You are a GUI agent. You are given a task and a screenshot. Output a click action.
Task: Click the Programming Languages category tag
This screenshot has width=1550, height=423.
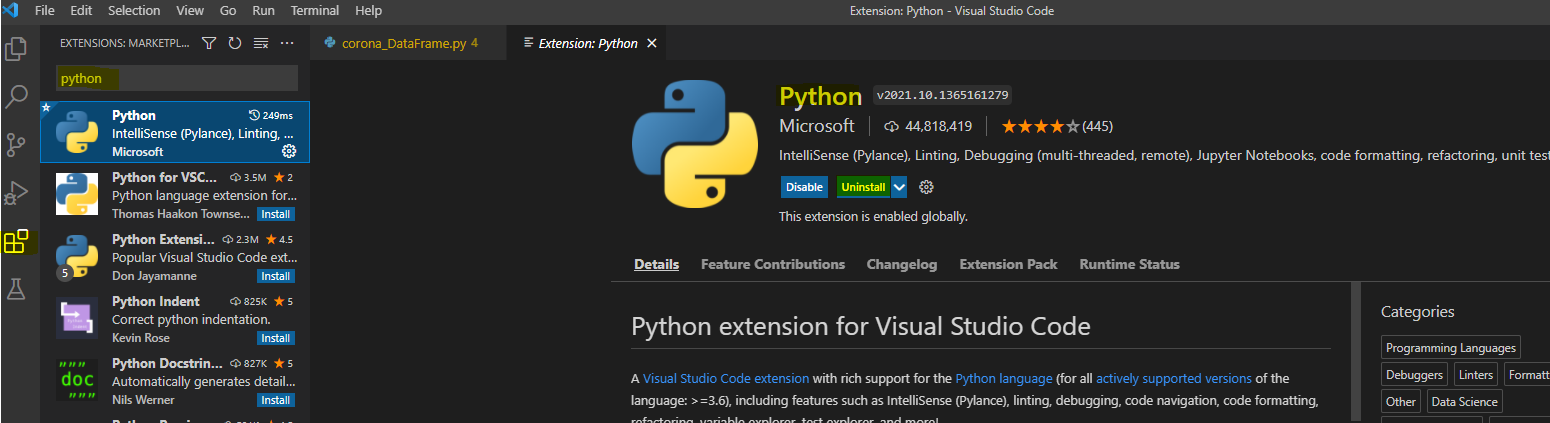pos(1451,348)
